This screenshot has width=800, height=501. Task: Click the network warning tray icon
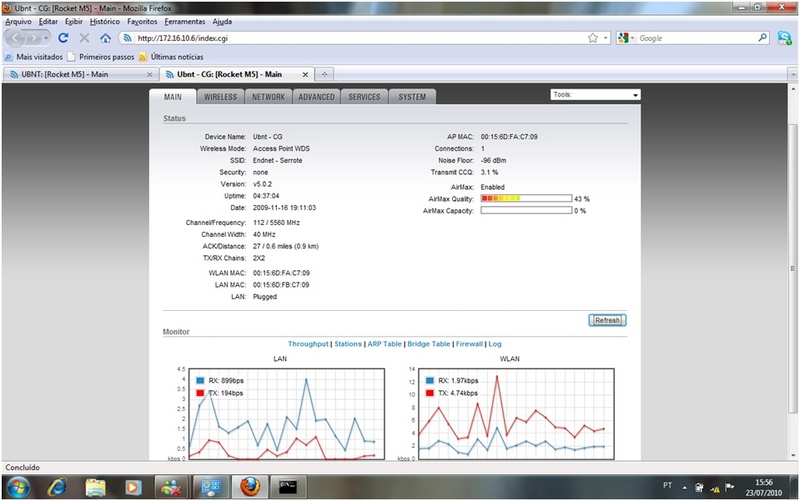(x=715, y=488)
